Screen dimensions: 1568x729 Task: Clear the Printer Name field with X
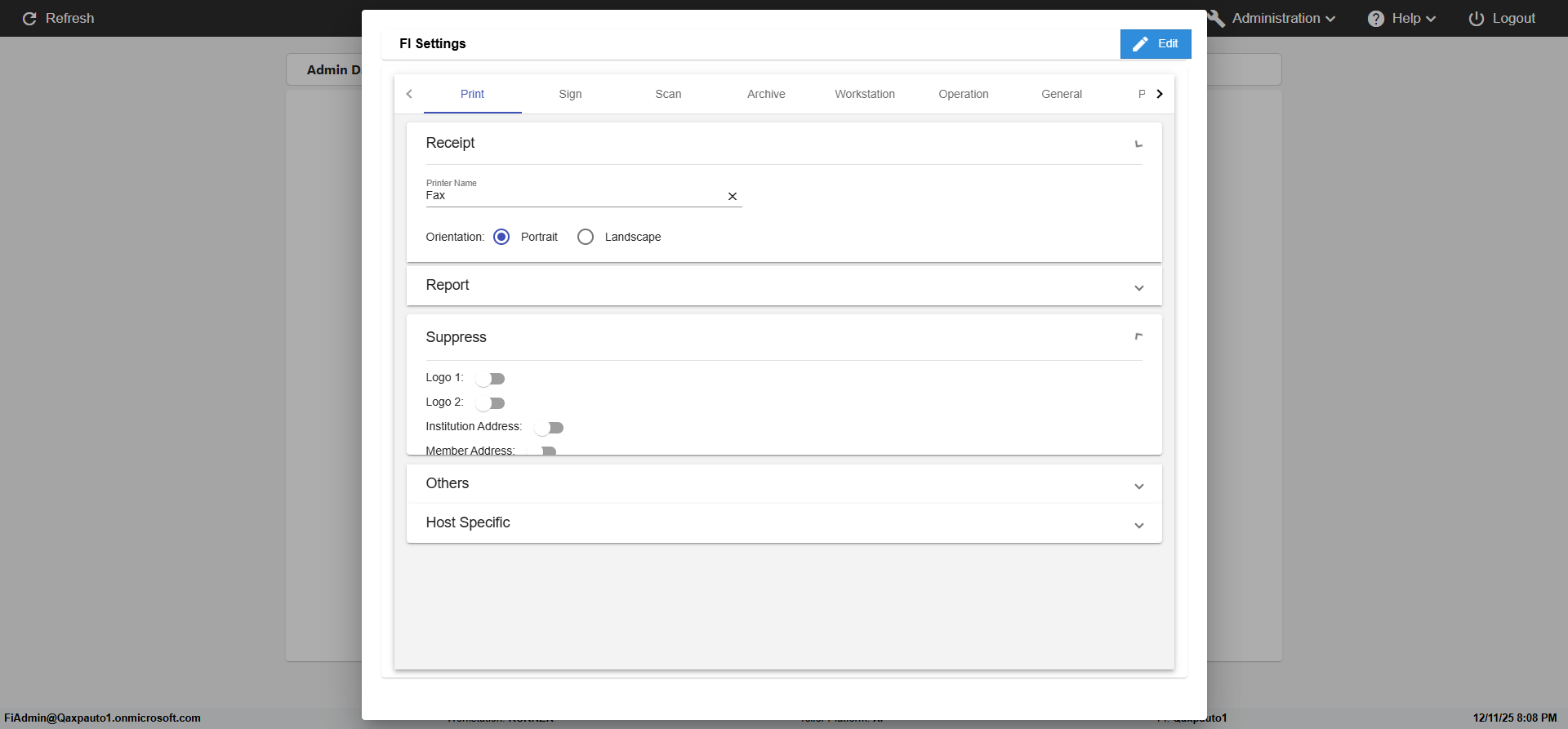pos(733,197)
